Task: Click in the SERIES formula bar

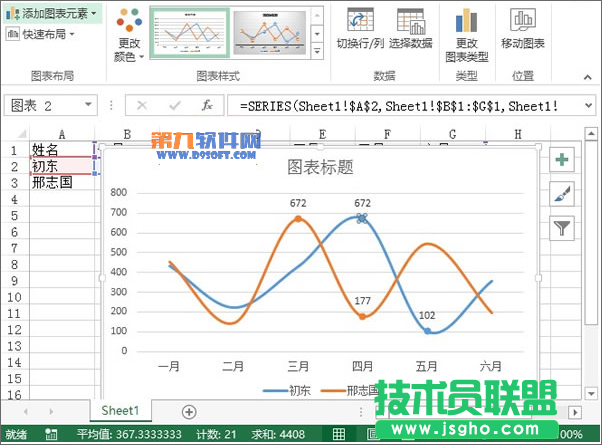Action: pos(403,106)
